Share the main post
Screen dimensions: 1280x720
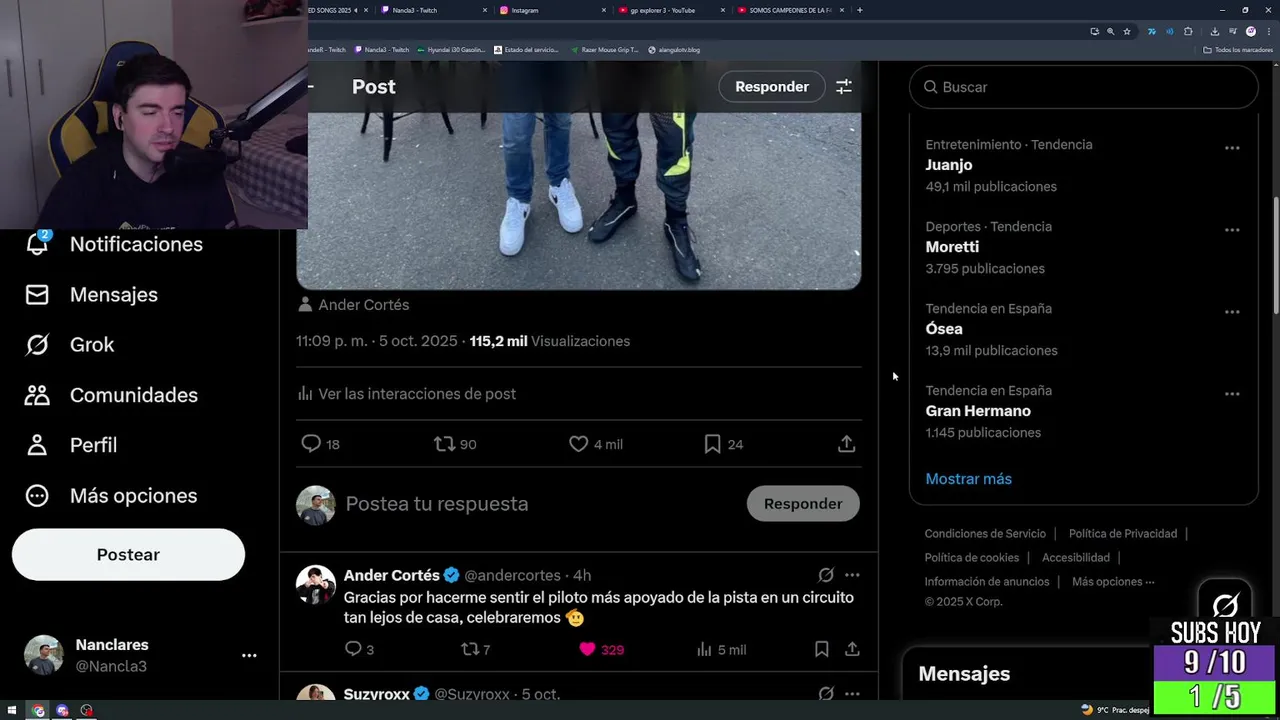[x=846, y=444]
